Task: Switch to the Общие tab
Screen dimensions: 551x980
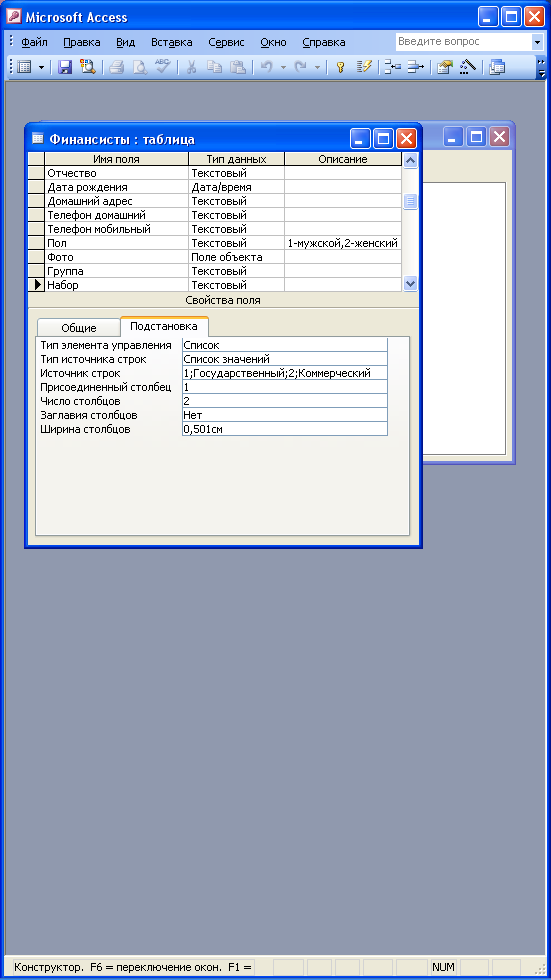Action: pyautogui.click(x=79, y=328)
